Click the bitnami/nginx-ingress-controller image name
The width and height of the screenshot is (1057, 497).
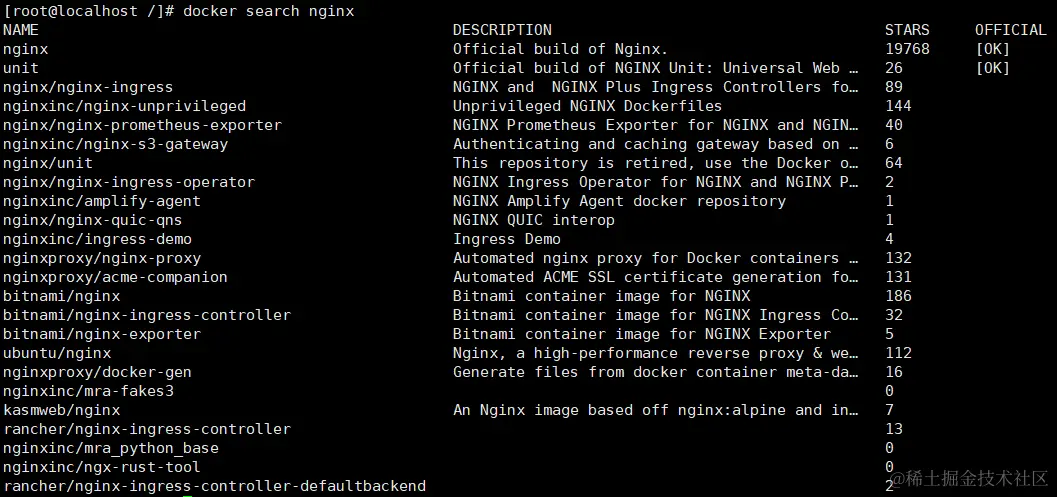tap(147, 315)
